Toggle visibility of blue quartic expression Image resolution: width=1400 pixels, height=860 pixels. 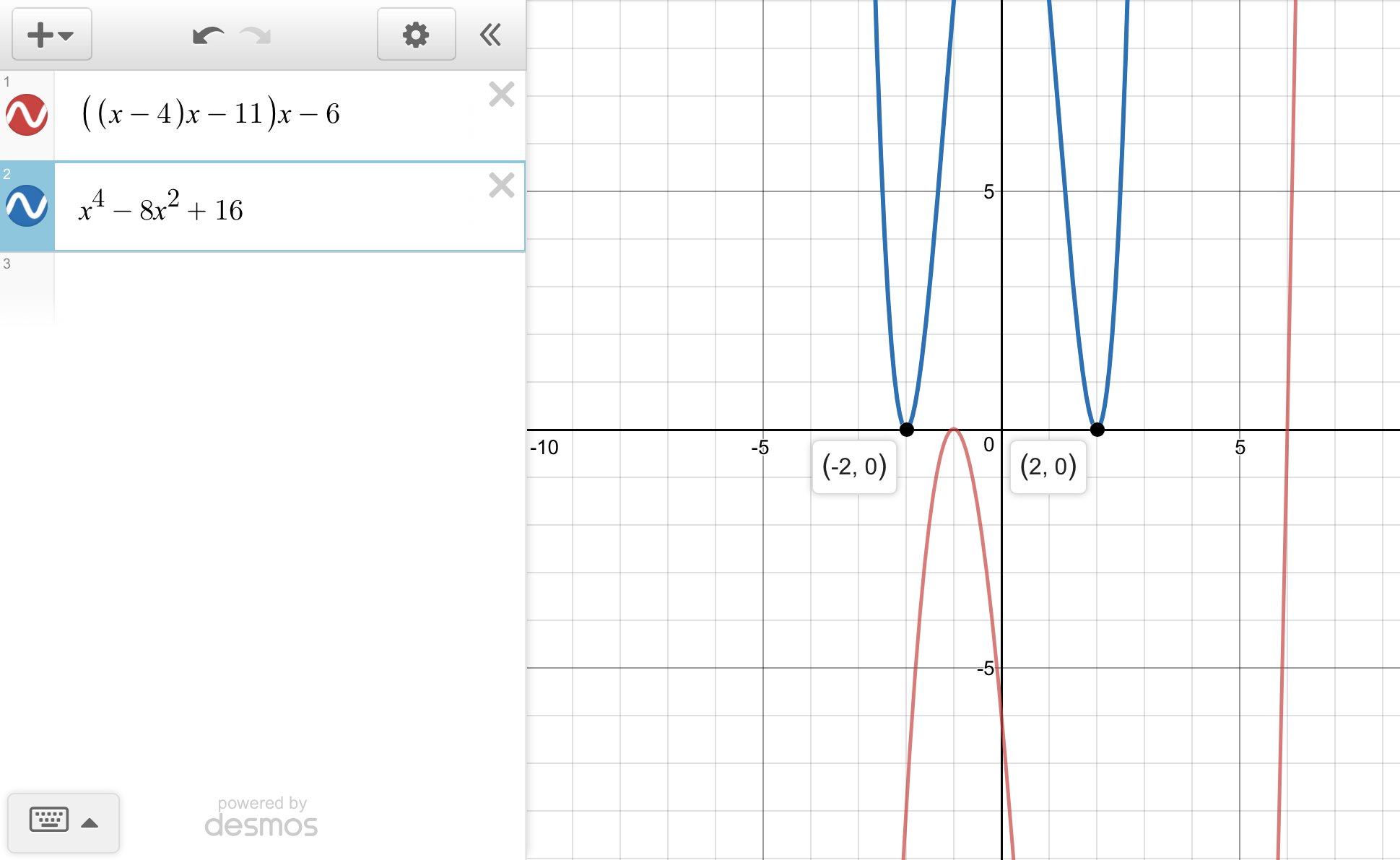pyautogui.click(x=27, y=207)
